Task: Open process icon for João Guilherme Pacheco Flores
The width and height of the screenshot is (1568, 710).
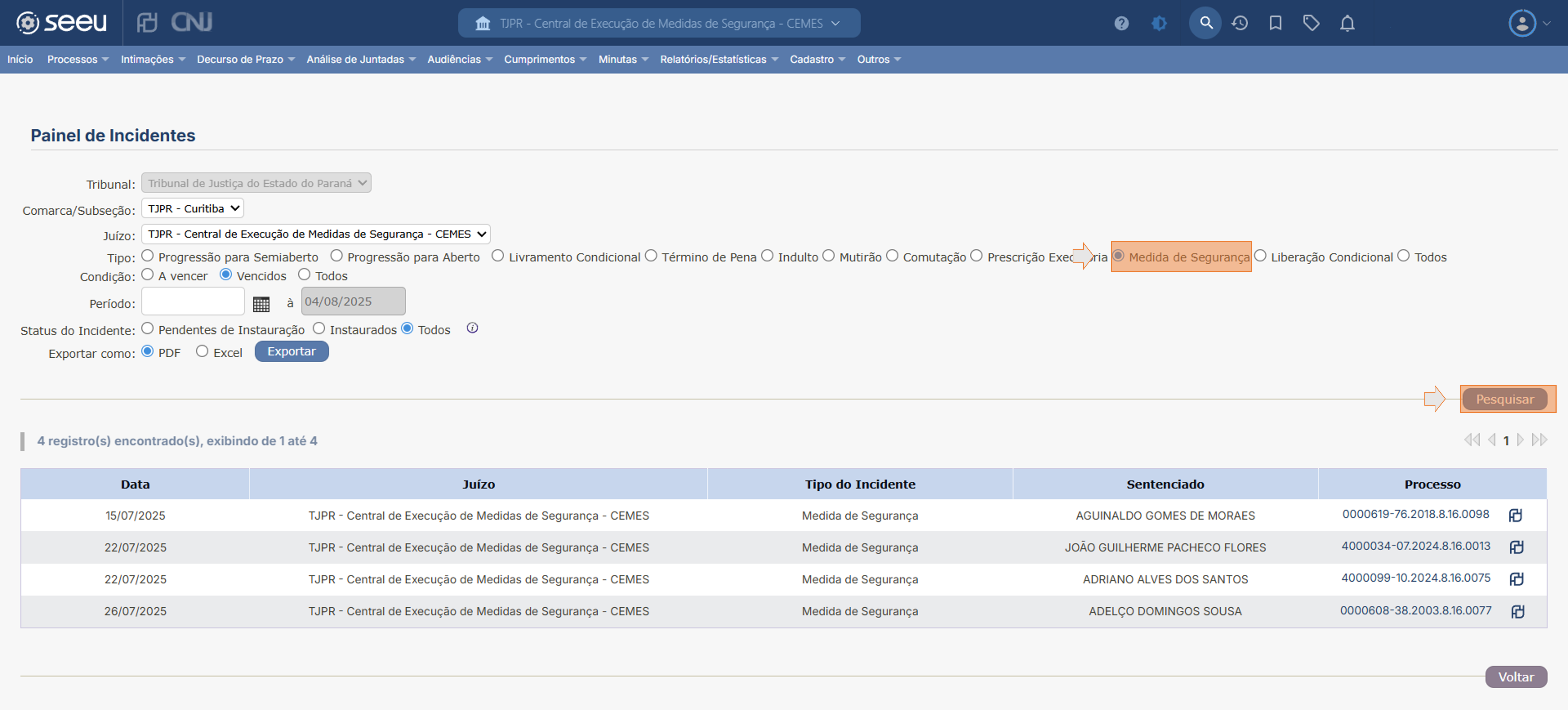Action: (1516, 547)
